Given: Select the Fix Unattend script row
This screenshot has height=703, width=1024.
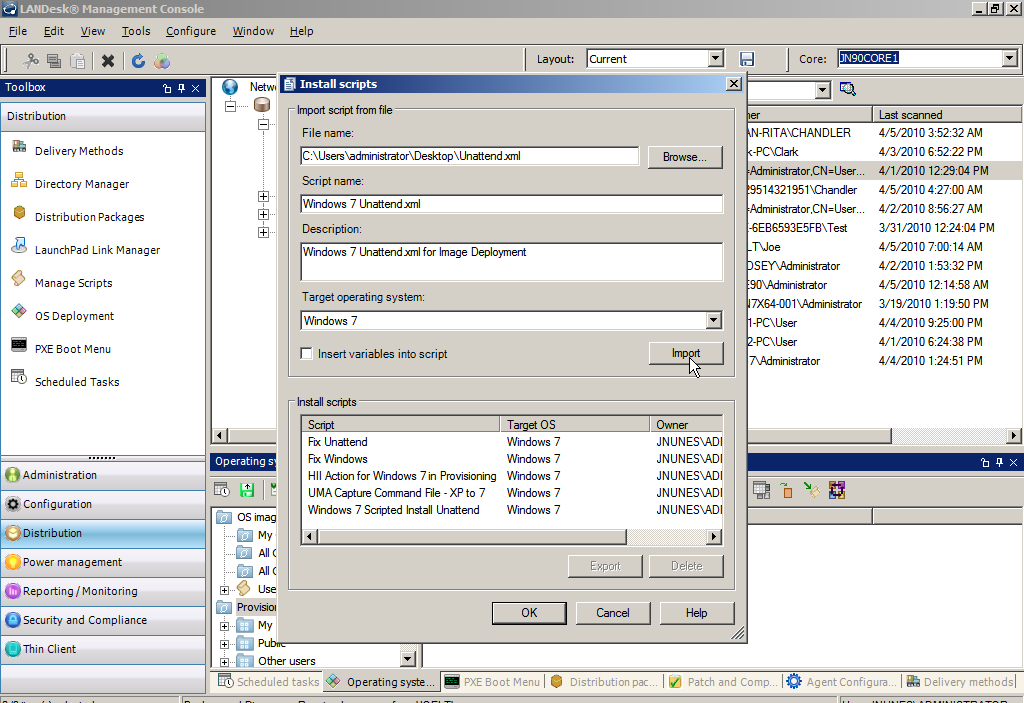Looking at the screenshot, I should [x=338, y=442].
